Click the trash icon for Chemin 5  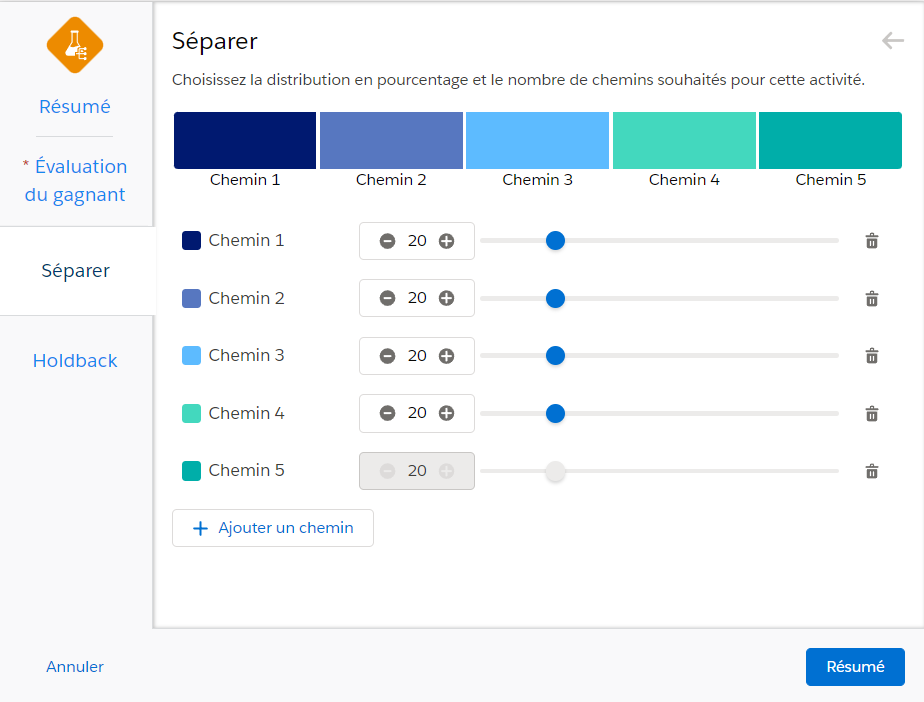tap(872, 471)
